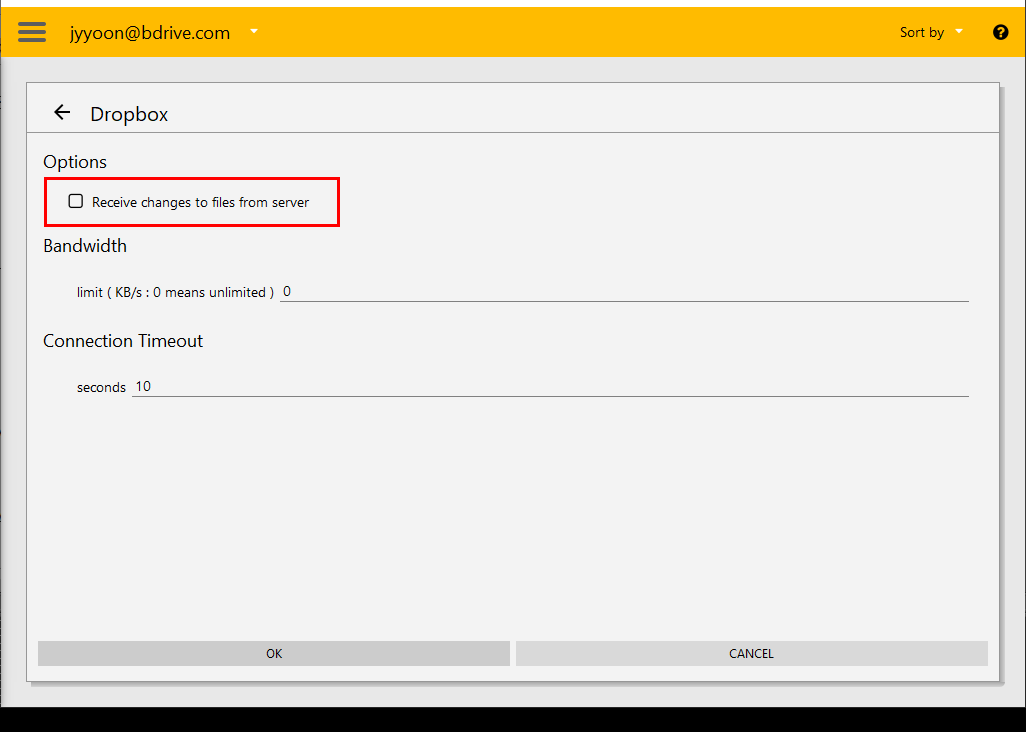1026x732 pixels.
Task: Click the Options heading
Action: click(75, 162)
